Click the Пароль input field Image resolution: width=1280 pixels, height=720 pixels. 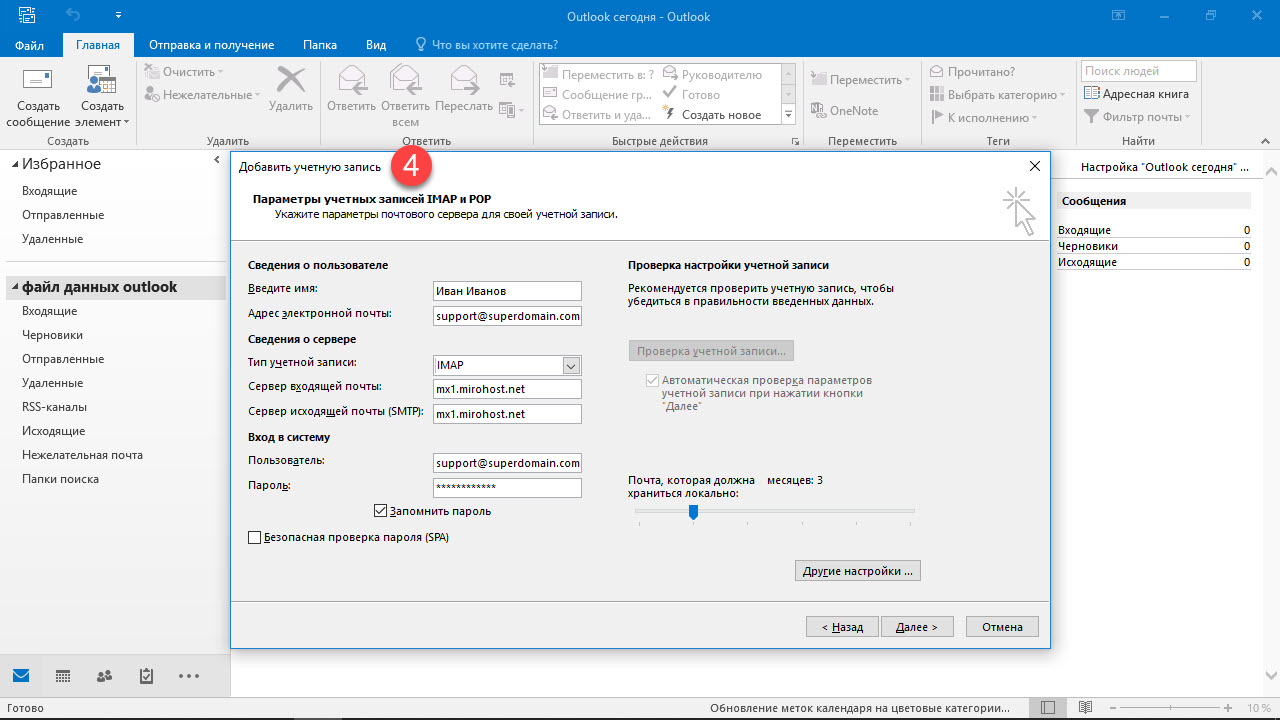[508, 488]
